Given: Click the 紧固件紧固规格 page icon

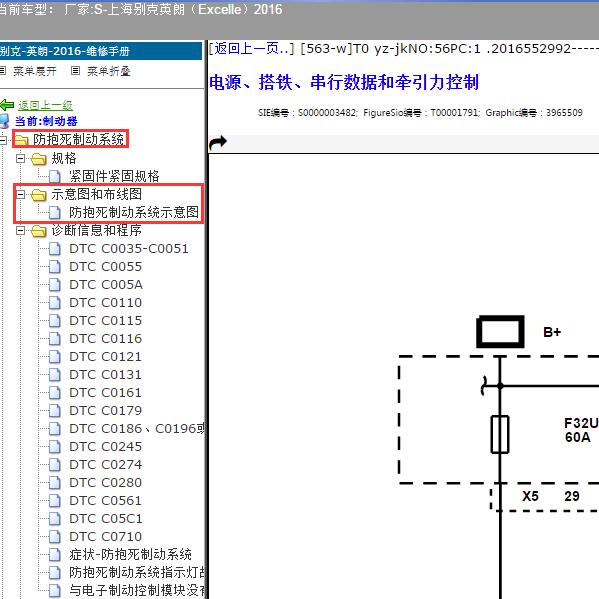Looking at the screenshot, I should pyautogui.click(x=55, y=177).
